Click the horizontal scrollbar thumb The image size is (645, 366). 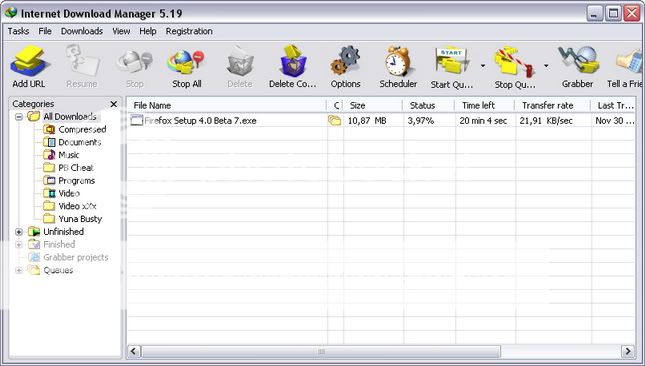point(321,352)
